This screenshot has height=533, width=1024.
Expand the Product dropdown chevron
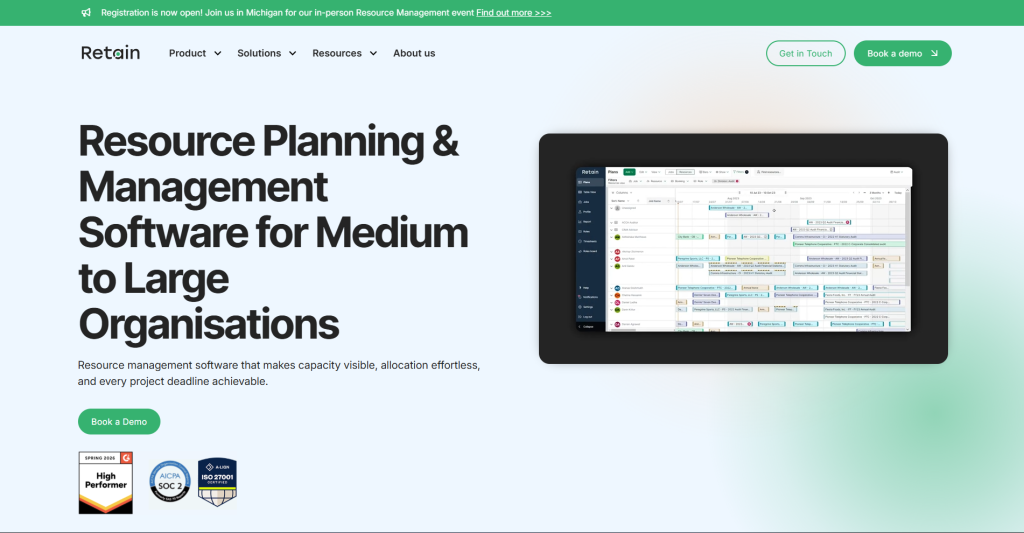point(217,54)
